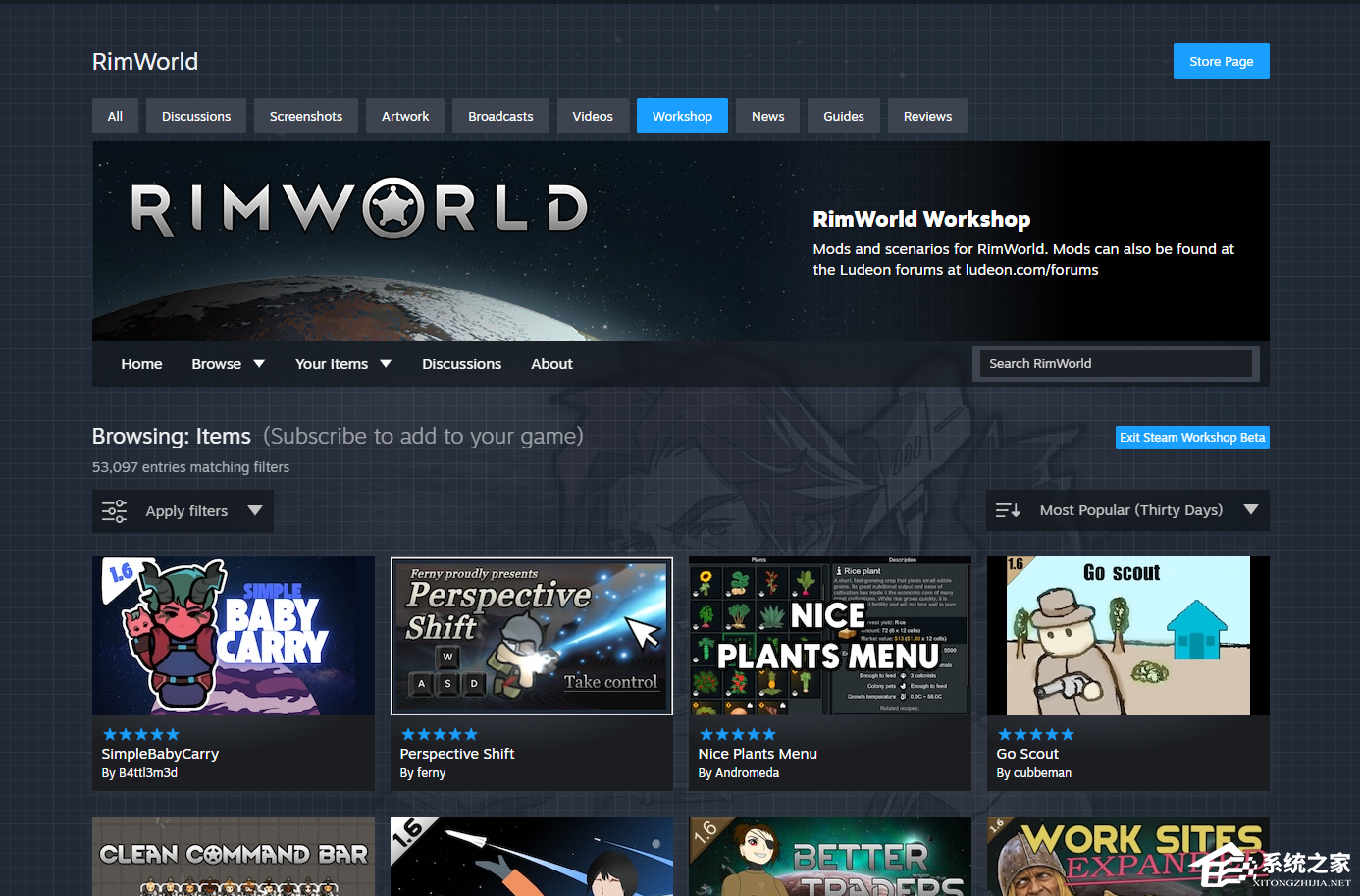Viewport: 1360px width, 896px height.
Task: Open the Nice Plants Menu thumbnail image
Action: coord(830,636)
